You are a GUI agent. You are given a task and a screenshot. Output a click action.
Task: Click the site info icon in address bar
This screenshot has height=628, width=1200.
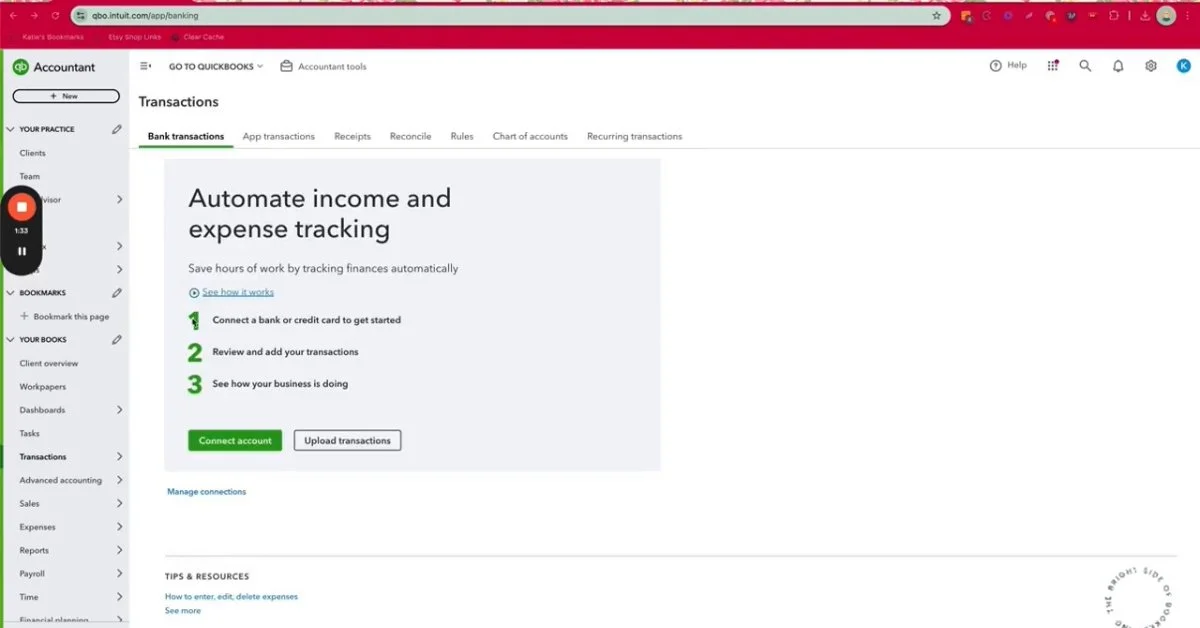(x=81, y=16)
